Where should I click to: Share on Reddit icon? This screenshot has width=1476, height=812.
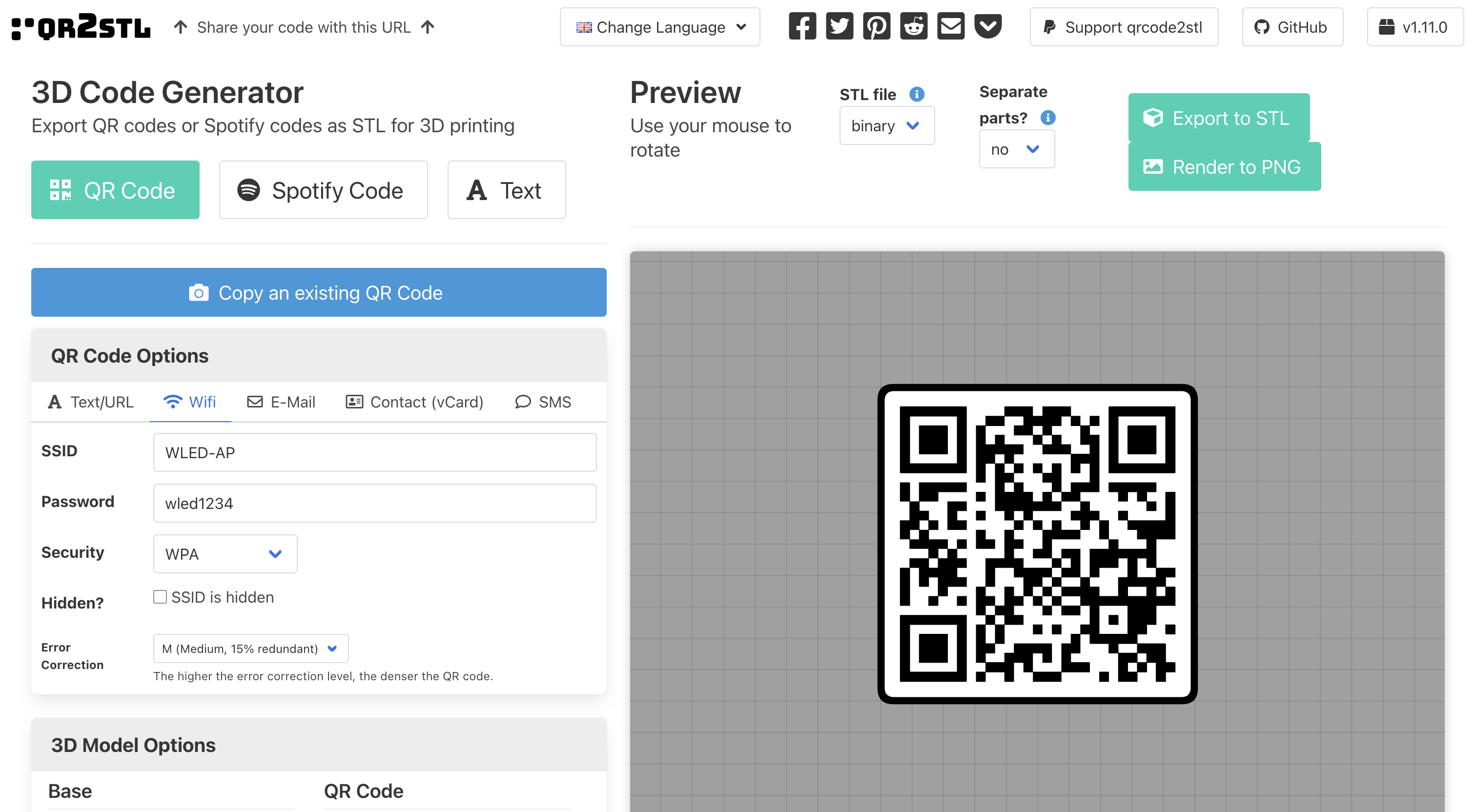click(x=914, y=26)
